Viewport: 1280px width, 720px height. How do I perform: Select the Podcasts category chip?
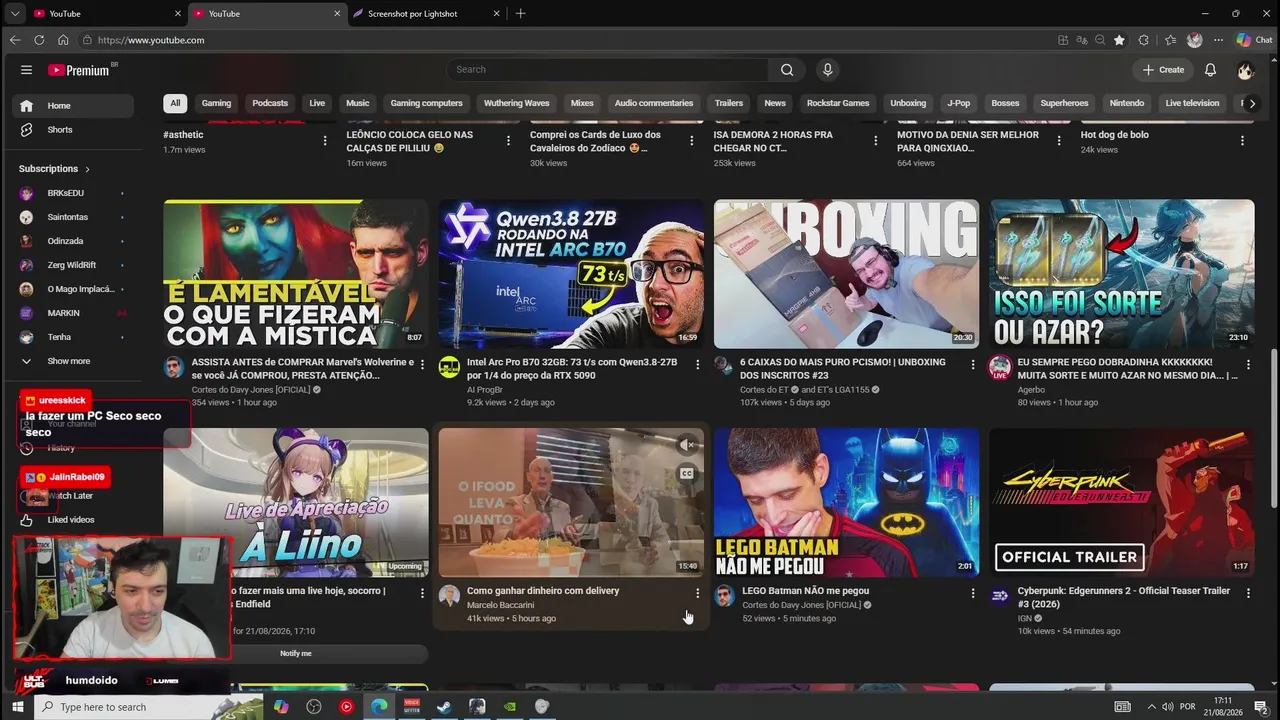tap(270, 103)
